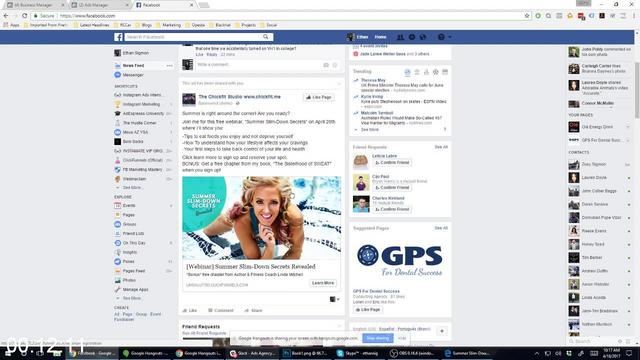Open sponsored post options chevron

[x=338, y=84]
